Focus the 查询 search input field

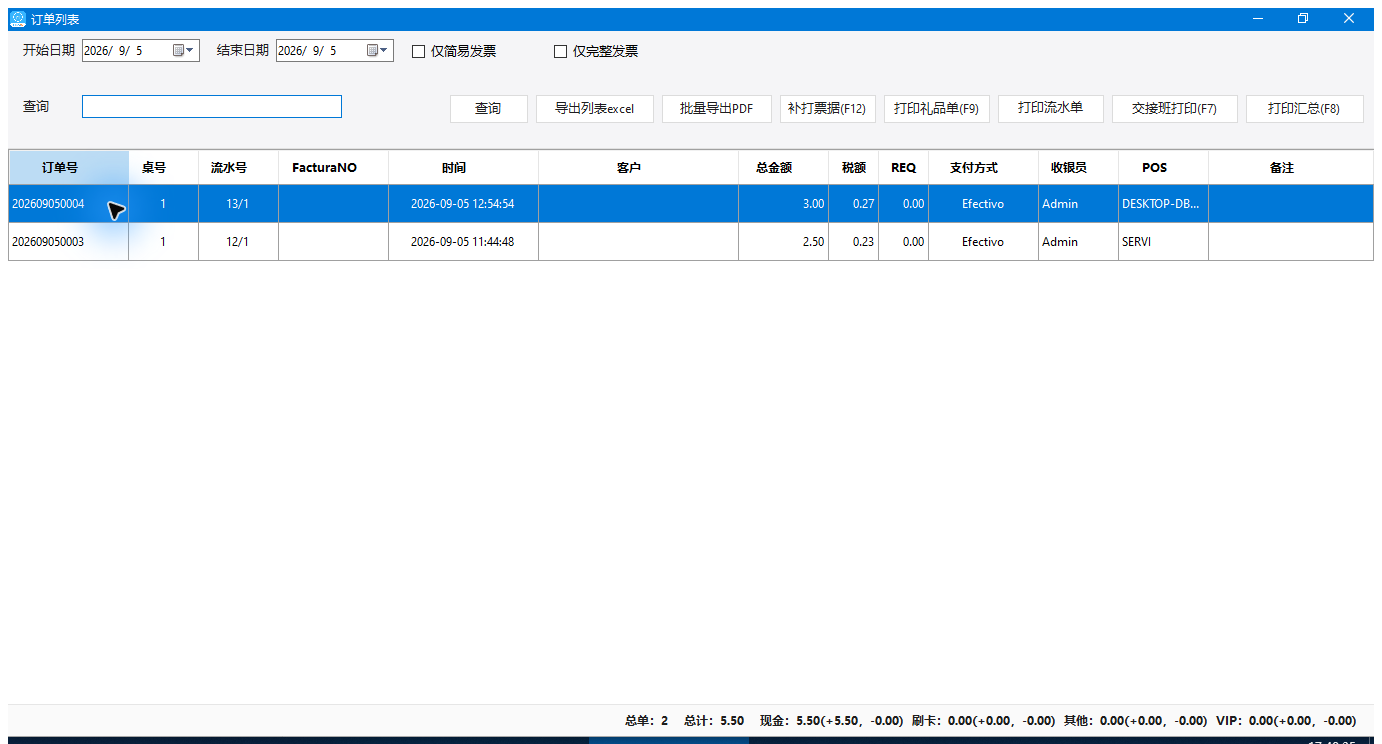point(212,106)
